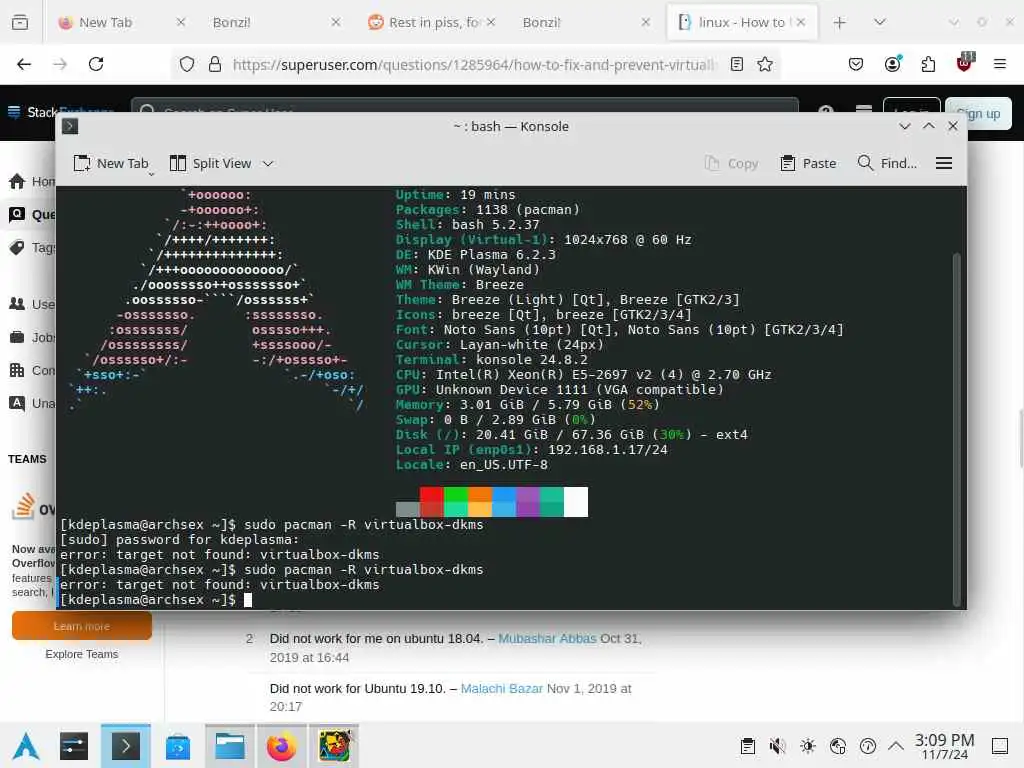Expand the Split View dropdown arrow

point(268,164)
